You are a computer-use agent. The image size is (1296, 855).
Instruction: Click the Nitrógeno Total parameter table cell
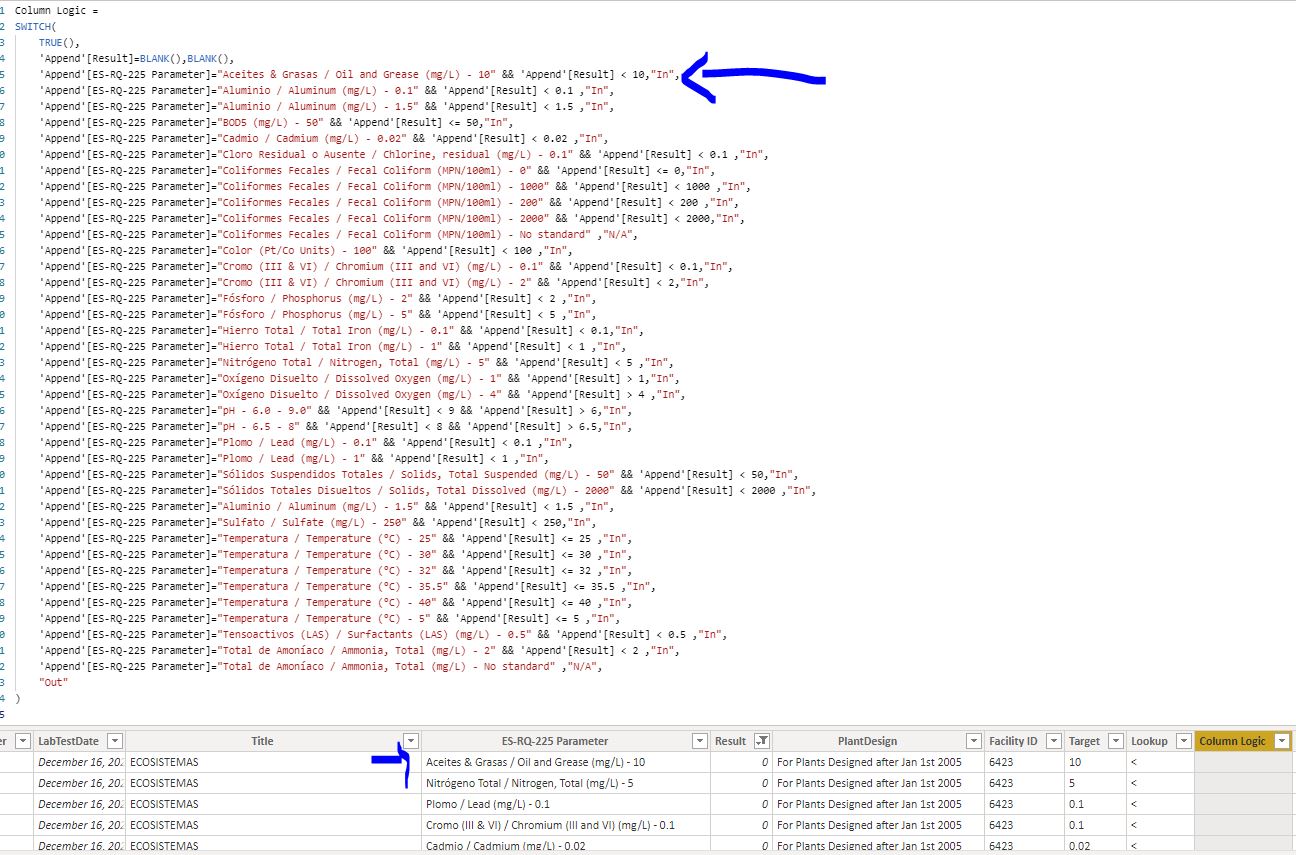pyautogui.click(x=566, y=783)
